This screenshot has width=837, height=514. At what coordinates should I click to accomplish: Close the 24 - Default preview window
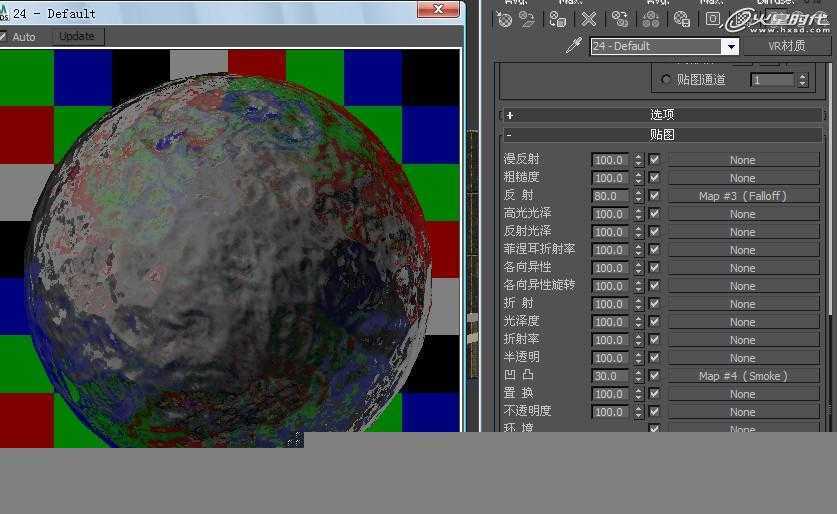438,9
